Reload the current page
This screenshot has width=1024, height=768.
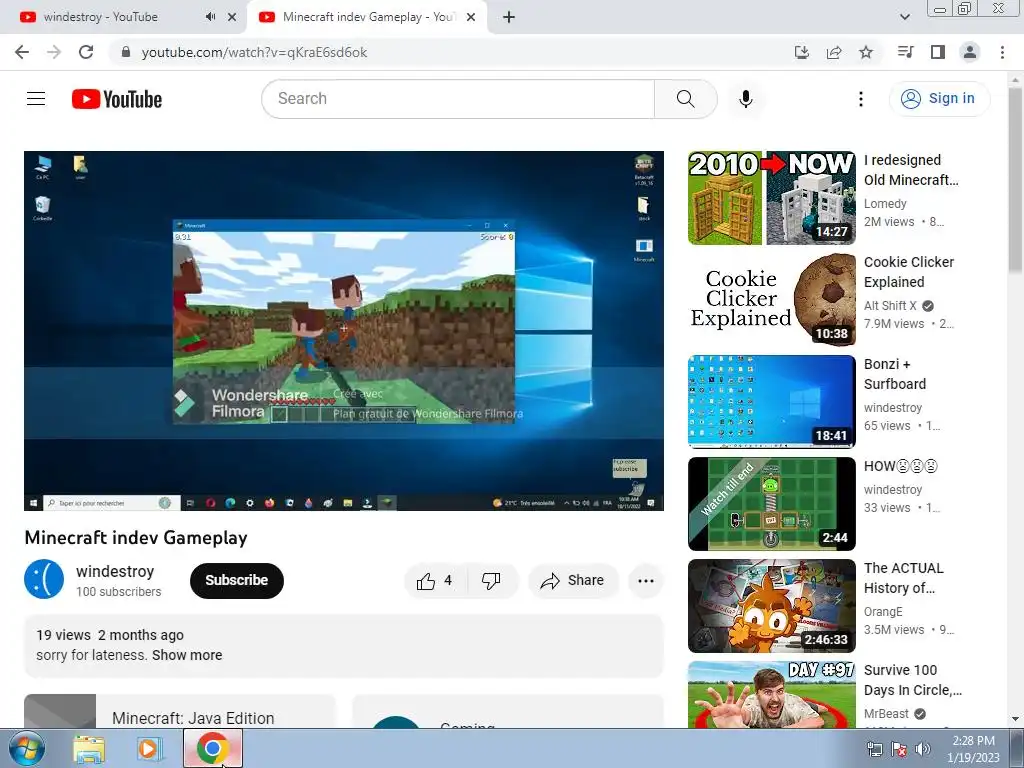[x=86, y=52]
